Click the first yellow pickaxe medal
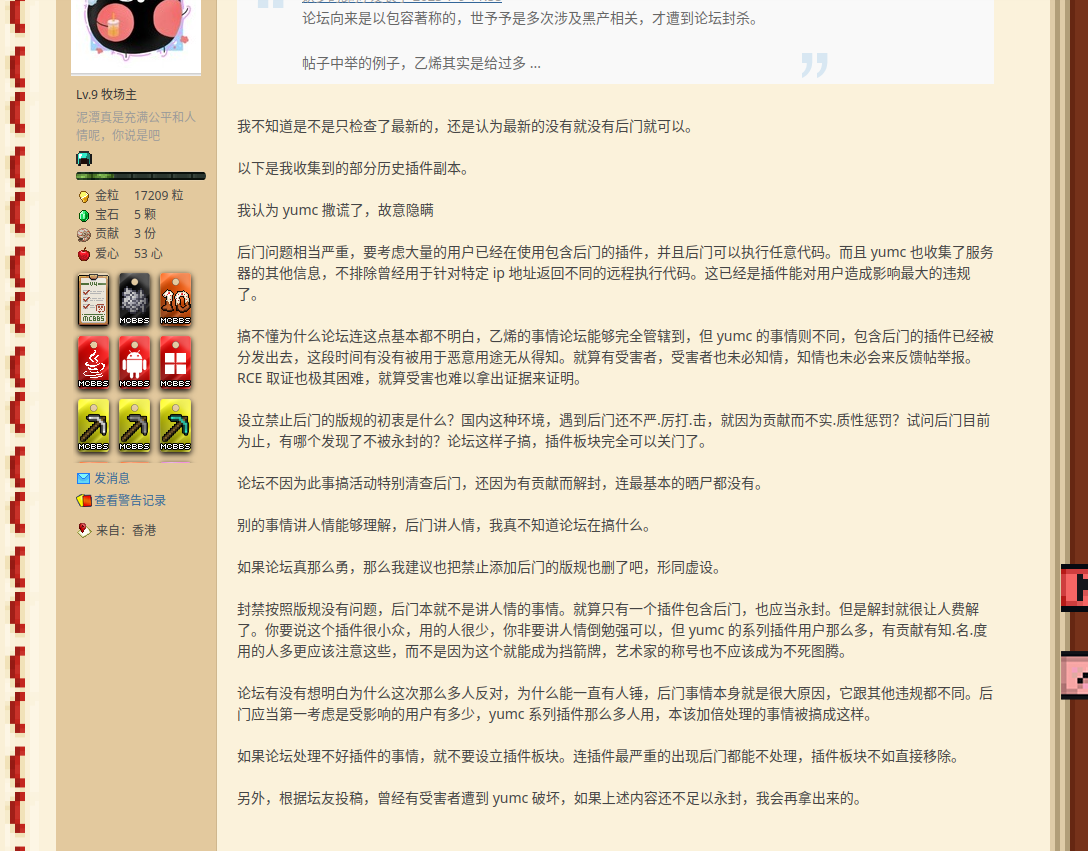The height and width of the screenshot is (851, 1088). coord(93,425)
